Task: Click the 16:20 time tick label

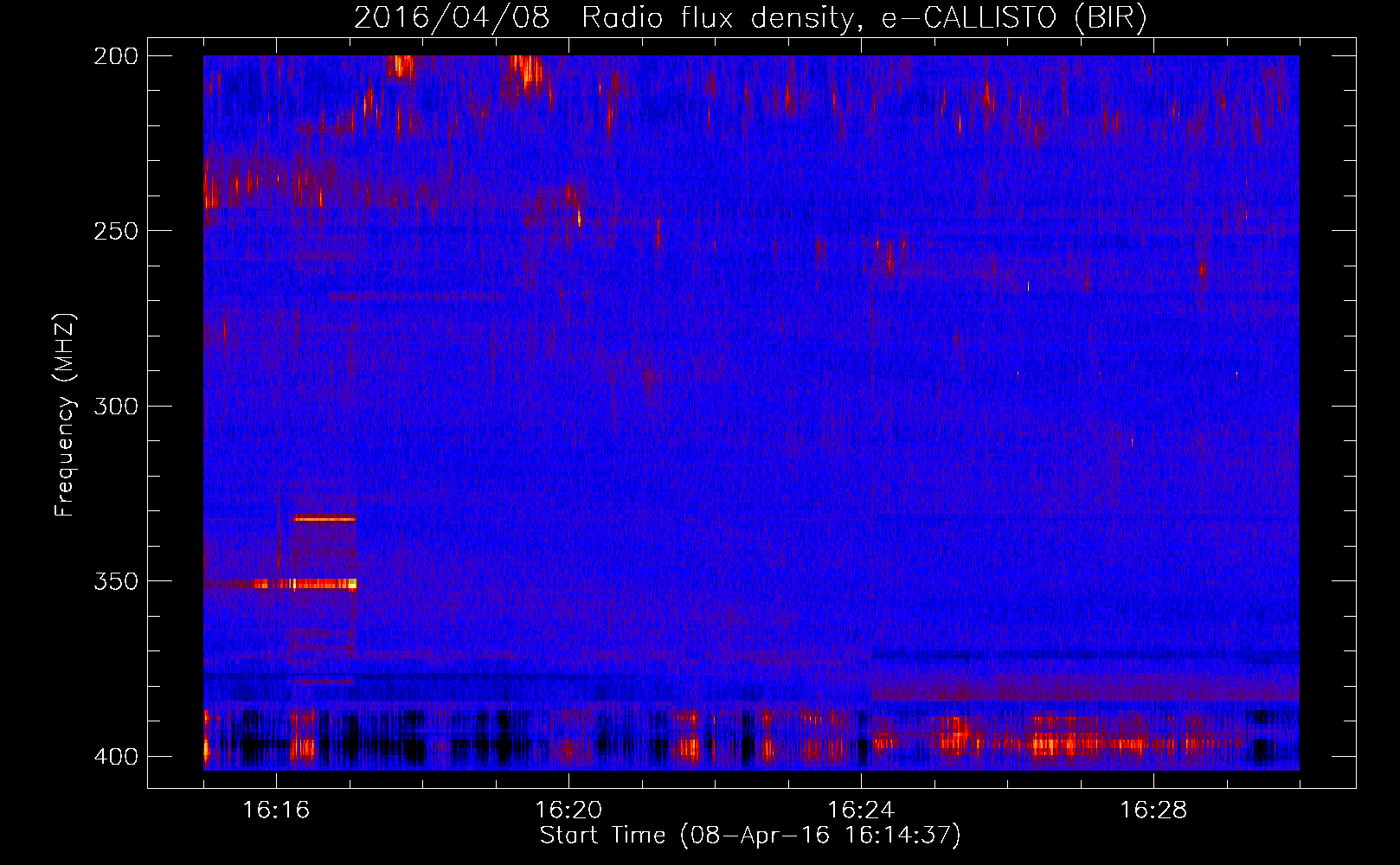Action: pyautogui.click(x=568, y=810)
